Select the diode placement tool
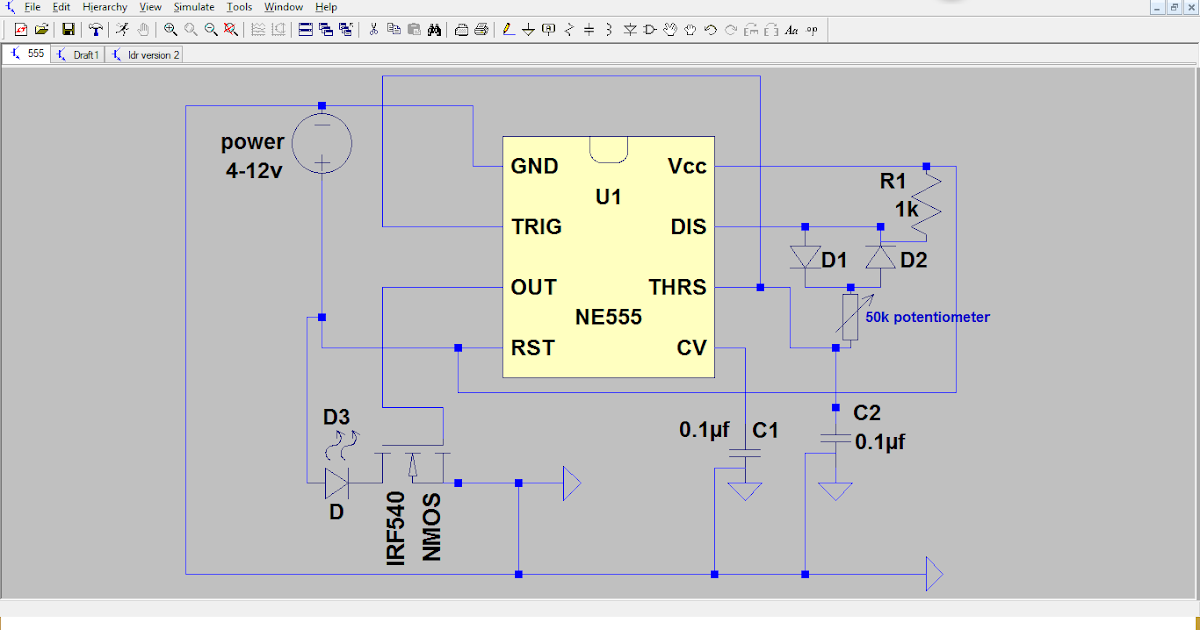 (631, 30)
